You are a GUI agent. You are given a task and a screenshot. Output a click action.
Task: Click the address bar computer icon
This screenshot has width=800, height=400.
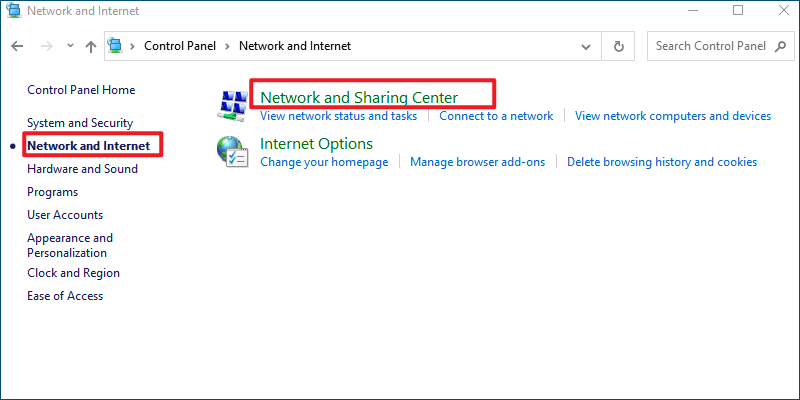(116, 46)
